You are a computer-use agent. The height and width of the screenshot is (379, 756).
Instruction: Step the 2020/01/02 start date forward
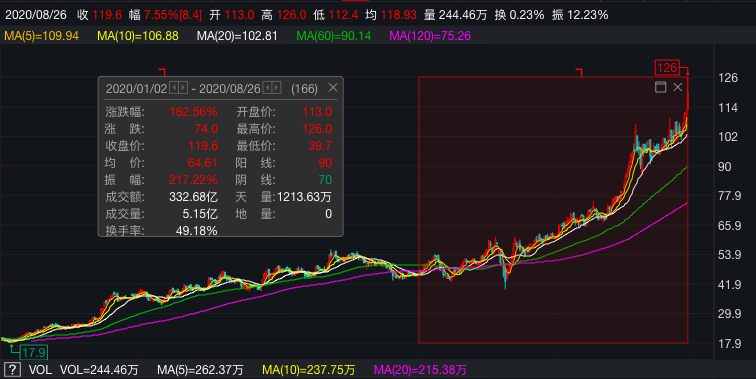click(183, 88)
